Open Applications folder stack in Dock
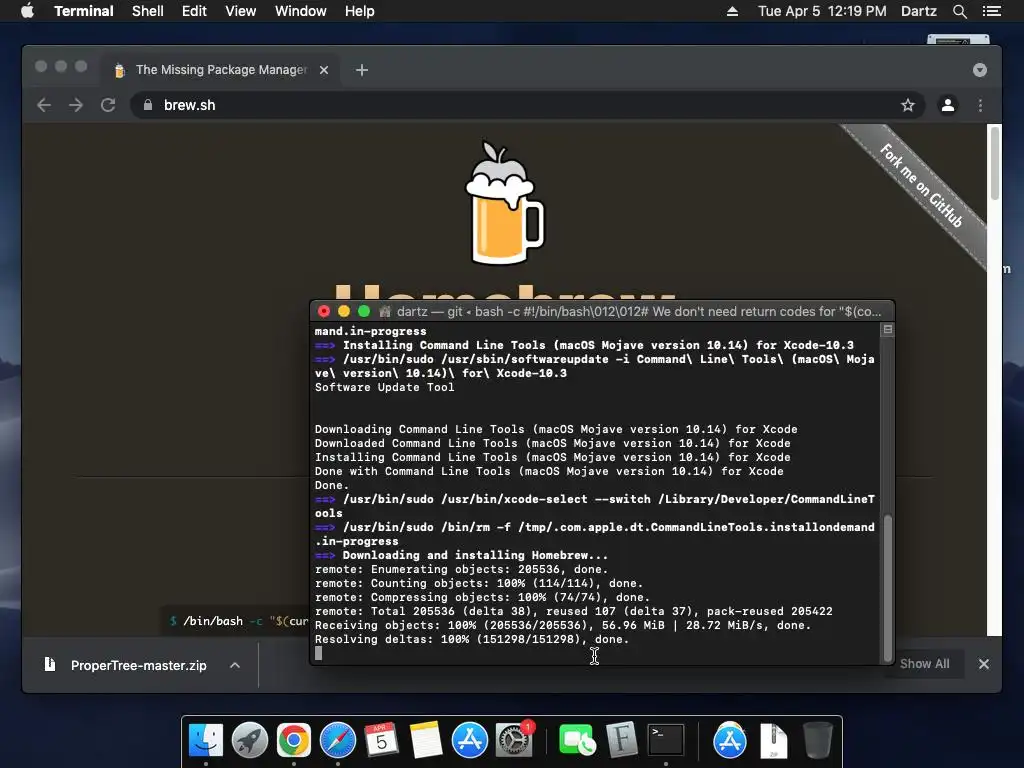This screenshot has height=768, width=1024. 729,740
